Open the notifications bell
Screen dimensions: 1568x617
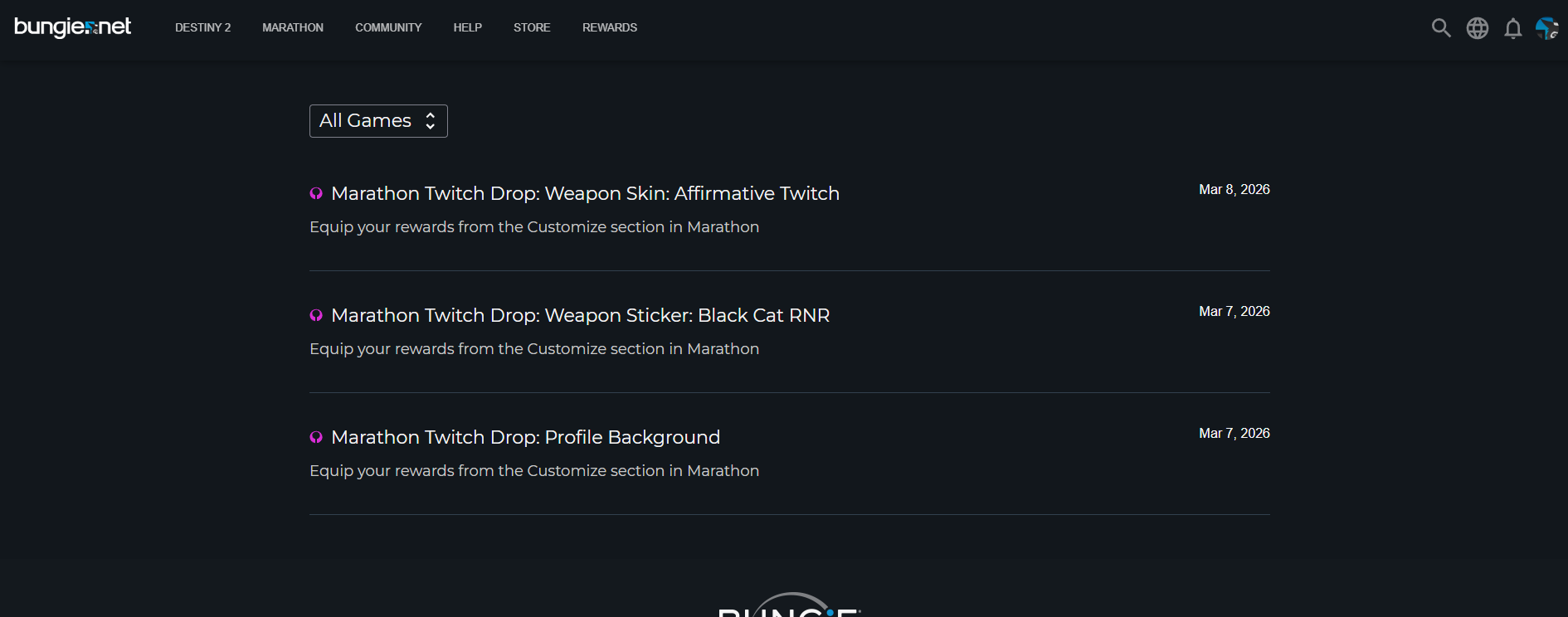(1513, 29)
